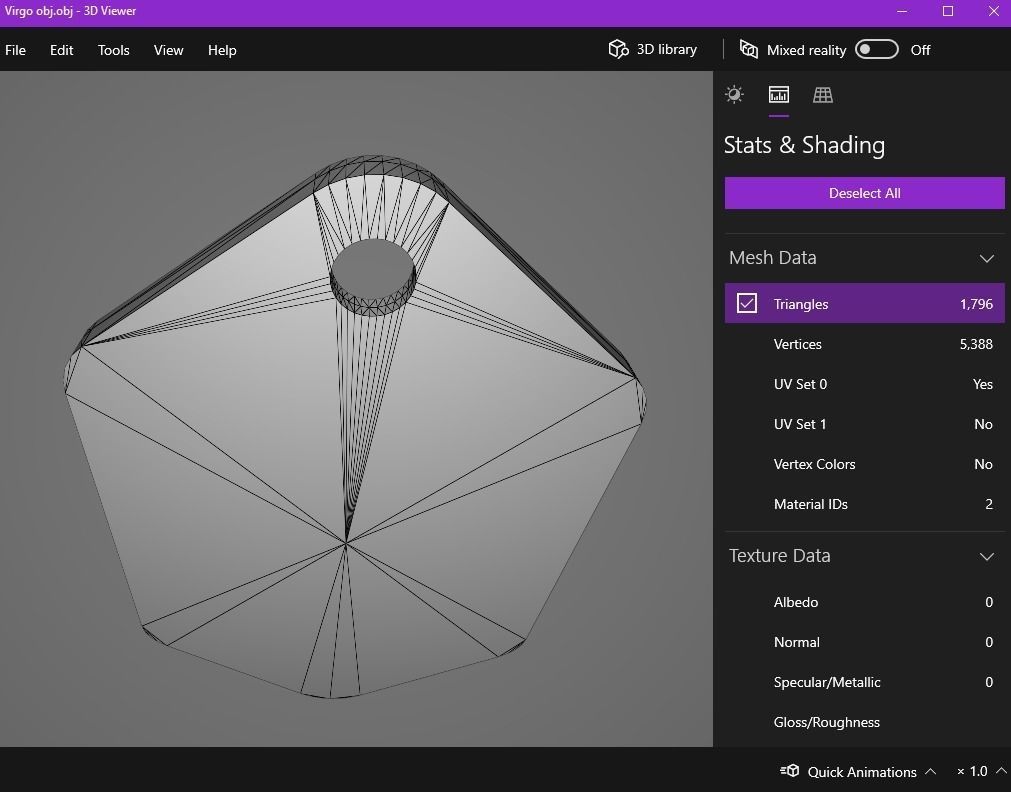Select the Specular/Metallic row
The height and width of the screenshot is (792, 1011).
[864, 682]
